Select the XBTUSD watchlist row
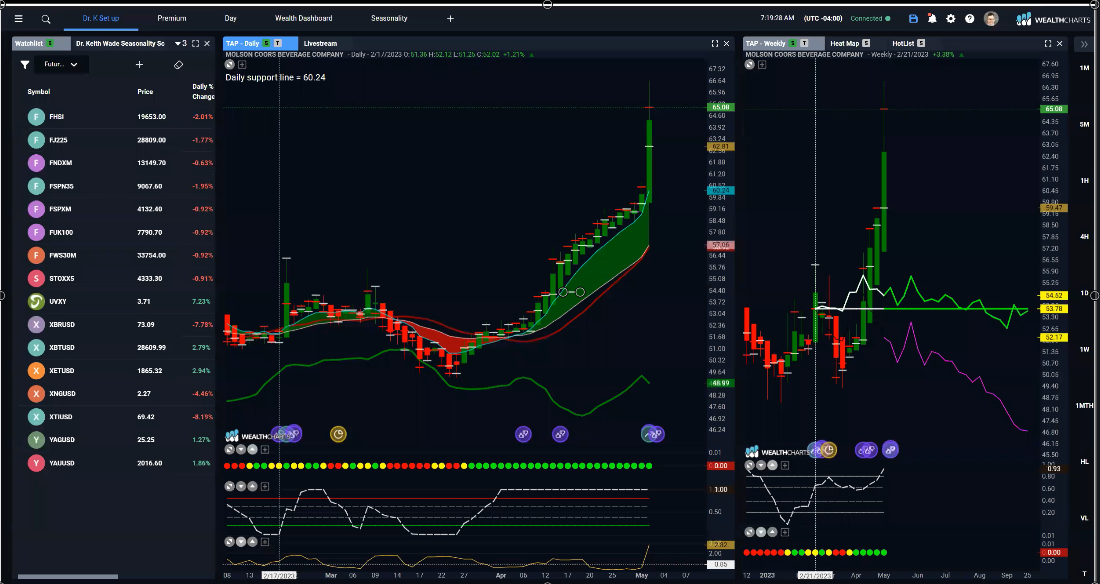The height and width of the screenshot is (584, 1100). 114,347
